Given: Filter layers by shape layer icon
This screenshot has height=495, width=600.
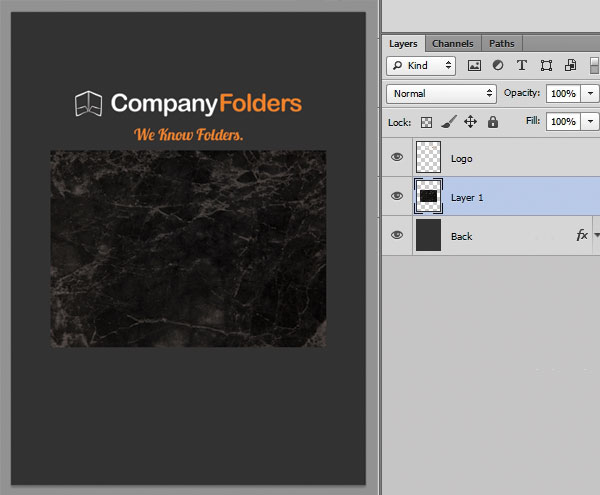Looking at the screenshot, I should 546,66.
